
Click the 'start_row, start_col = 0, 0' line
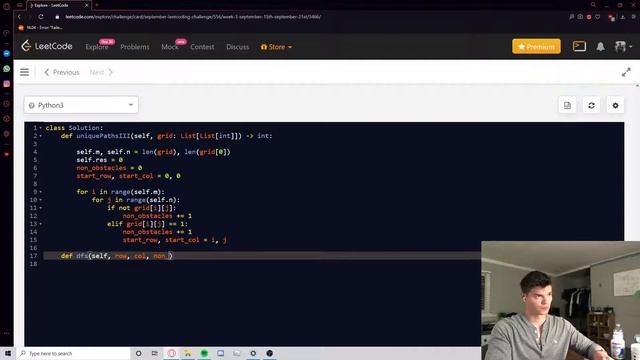[128, 176]
